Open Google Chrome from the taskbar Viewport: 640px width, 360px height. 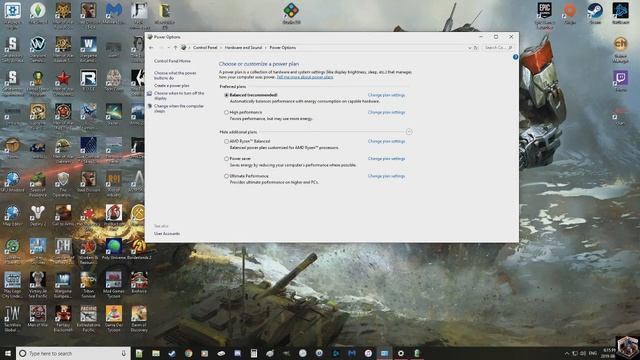188,353
